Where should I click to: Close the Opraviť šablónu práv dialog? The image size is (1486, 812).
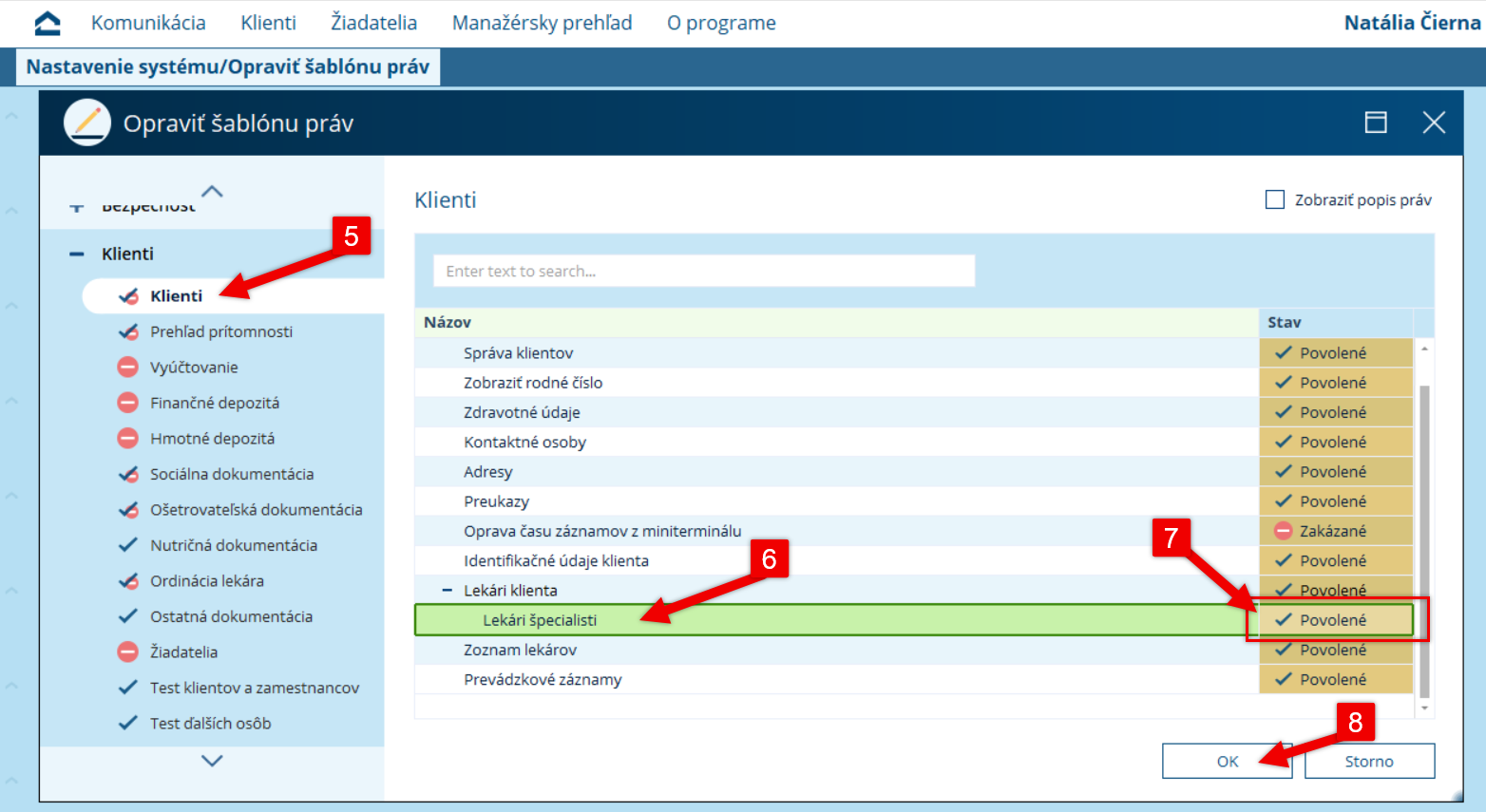(1434, 123)
